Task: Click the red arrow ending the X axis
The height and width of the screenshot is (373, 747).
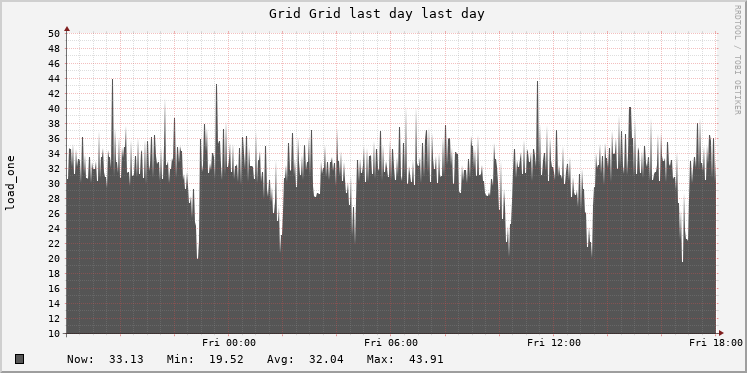Action: coord(721,333)
